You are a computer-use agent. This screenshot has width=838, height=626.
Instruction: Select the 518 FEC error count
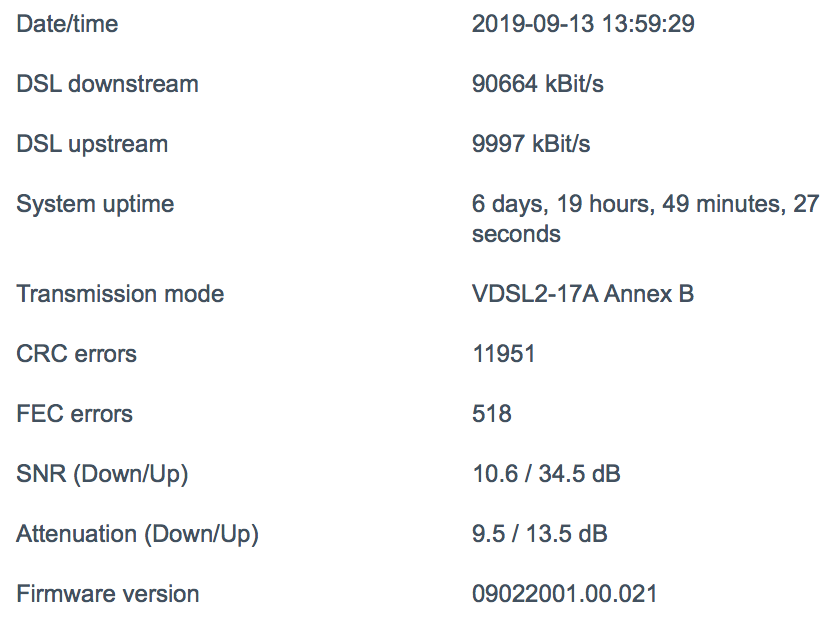click(492, 414)
